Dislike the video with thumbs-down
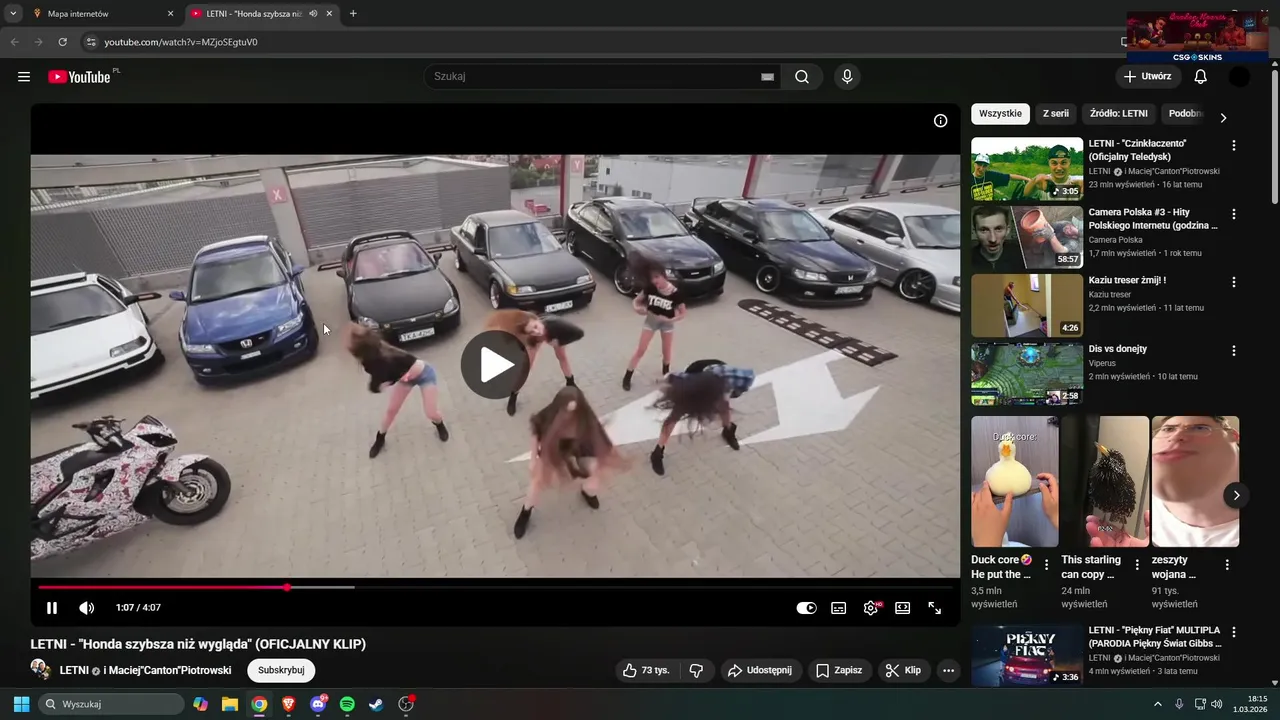Screen dimensions: 1280x720 coord(697,670)
